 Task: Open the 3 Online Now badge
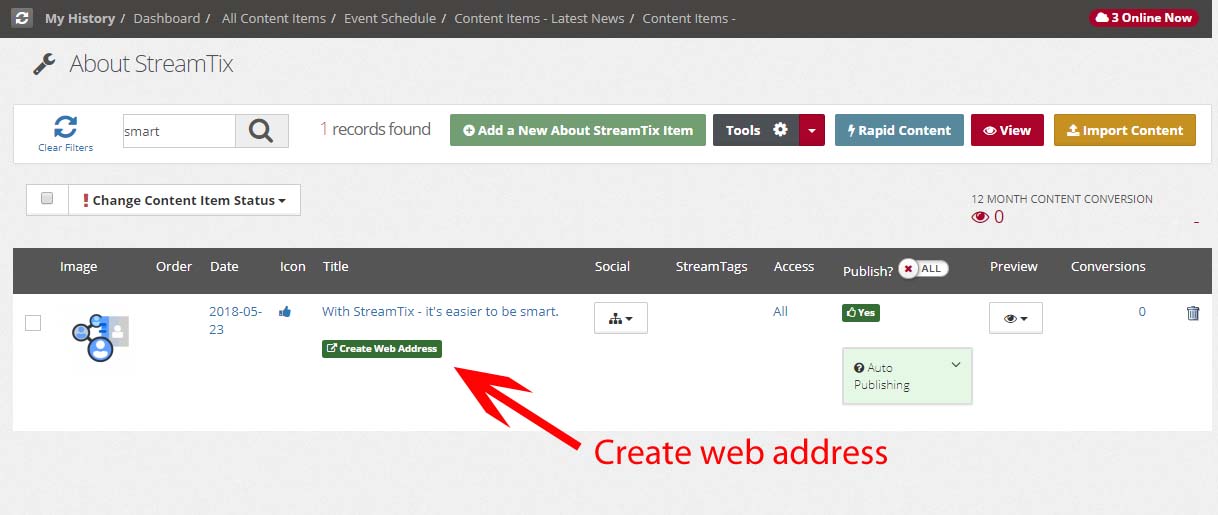(1143, 18)
